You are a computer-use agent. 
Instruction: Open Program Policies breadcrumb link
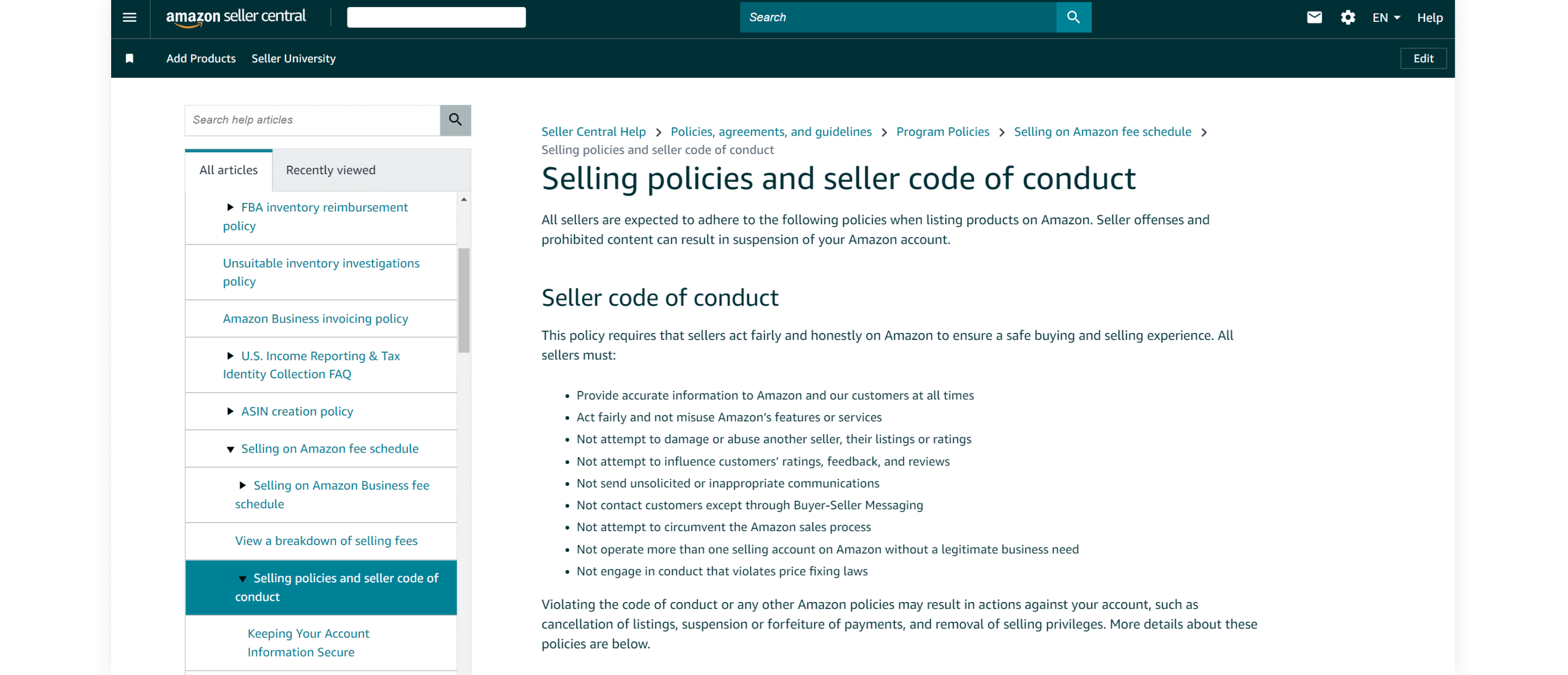coord(942,132)
